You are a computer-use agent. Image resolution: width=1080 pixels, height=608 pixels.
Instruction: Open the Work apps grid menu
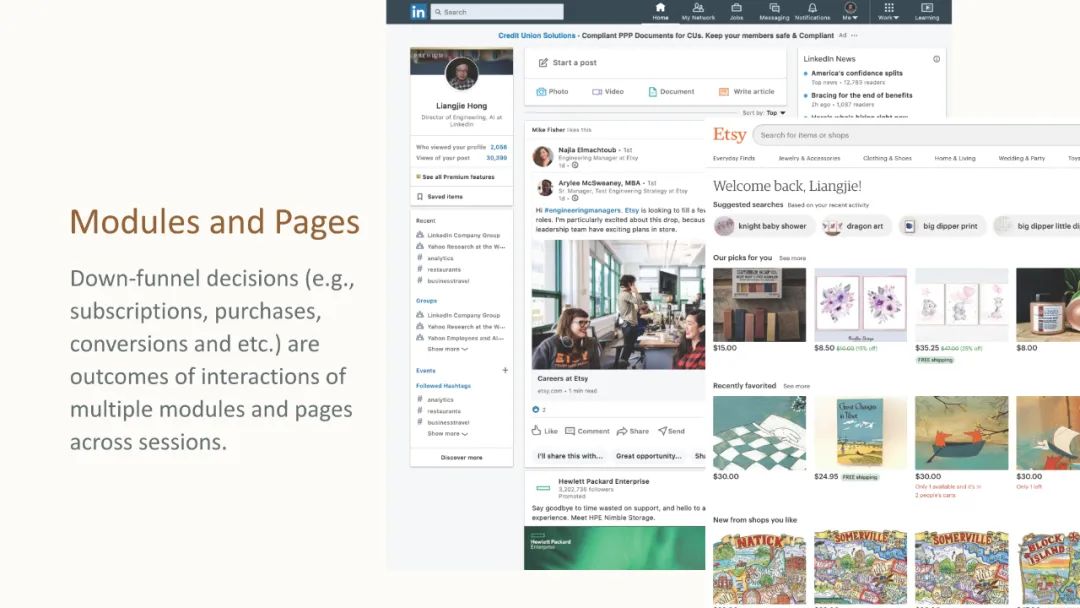(889, 12)
